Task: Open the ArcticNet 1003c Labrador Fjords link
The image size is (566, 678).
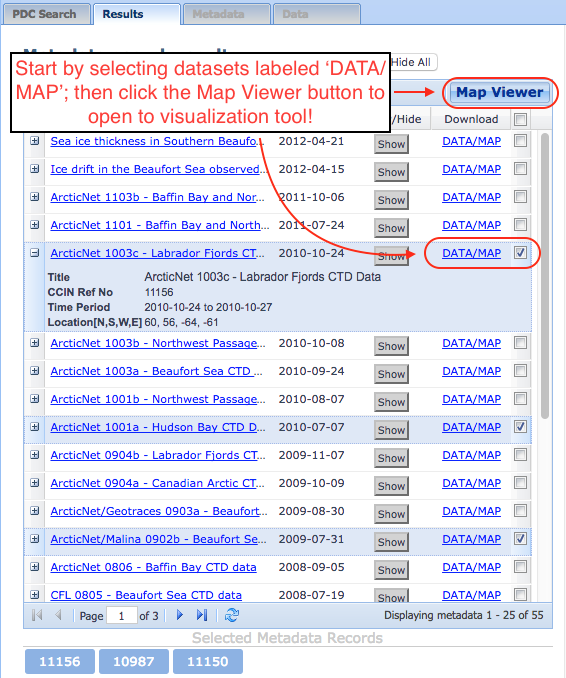Action: (x=157, y=253)
